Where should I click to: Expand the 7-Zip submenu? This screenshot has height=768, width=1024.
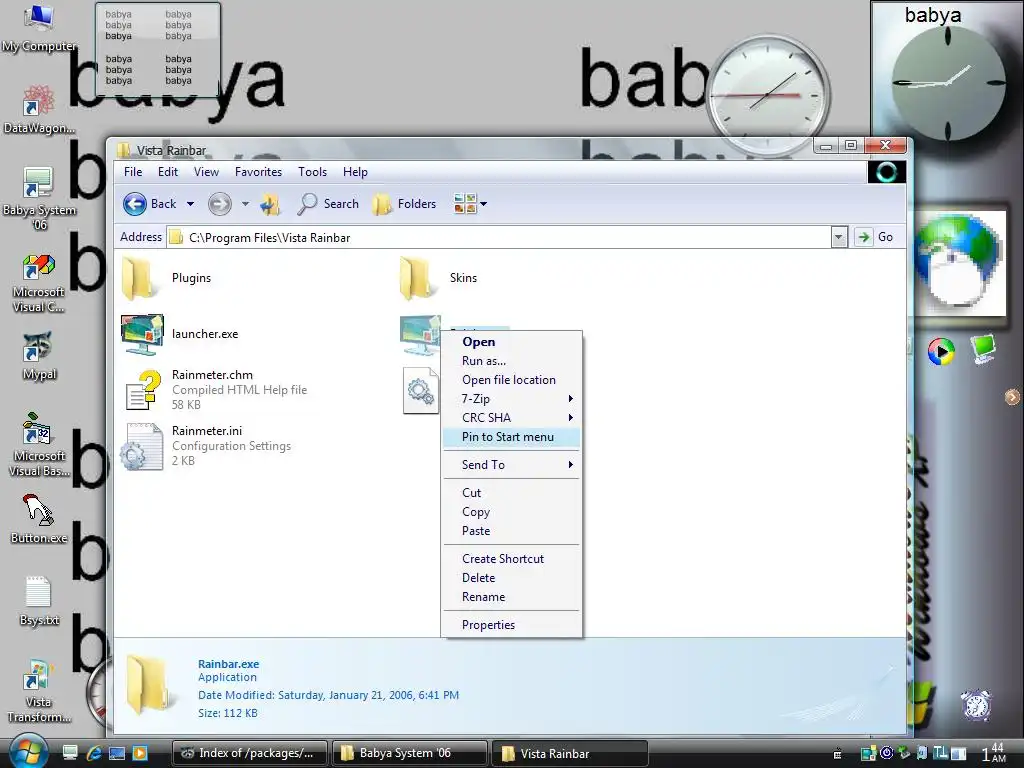click(511, 398)
